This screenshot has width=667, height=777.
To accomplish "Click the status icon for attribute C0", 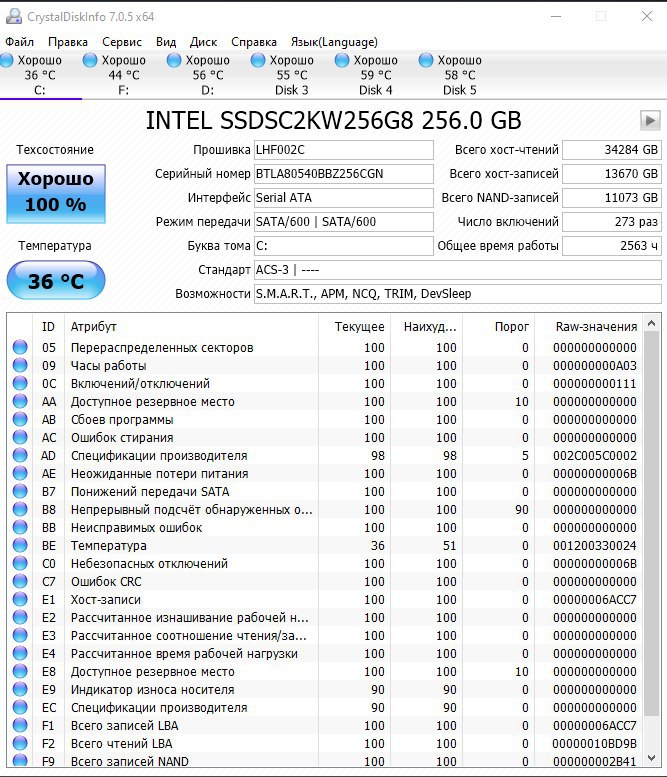I will (x=20, y=563).
